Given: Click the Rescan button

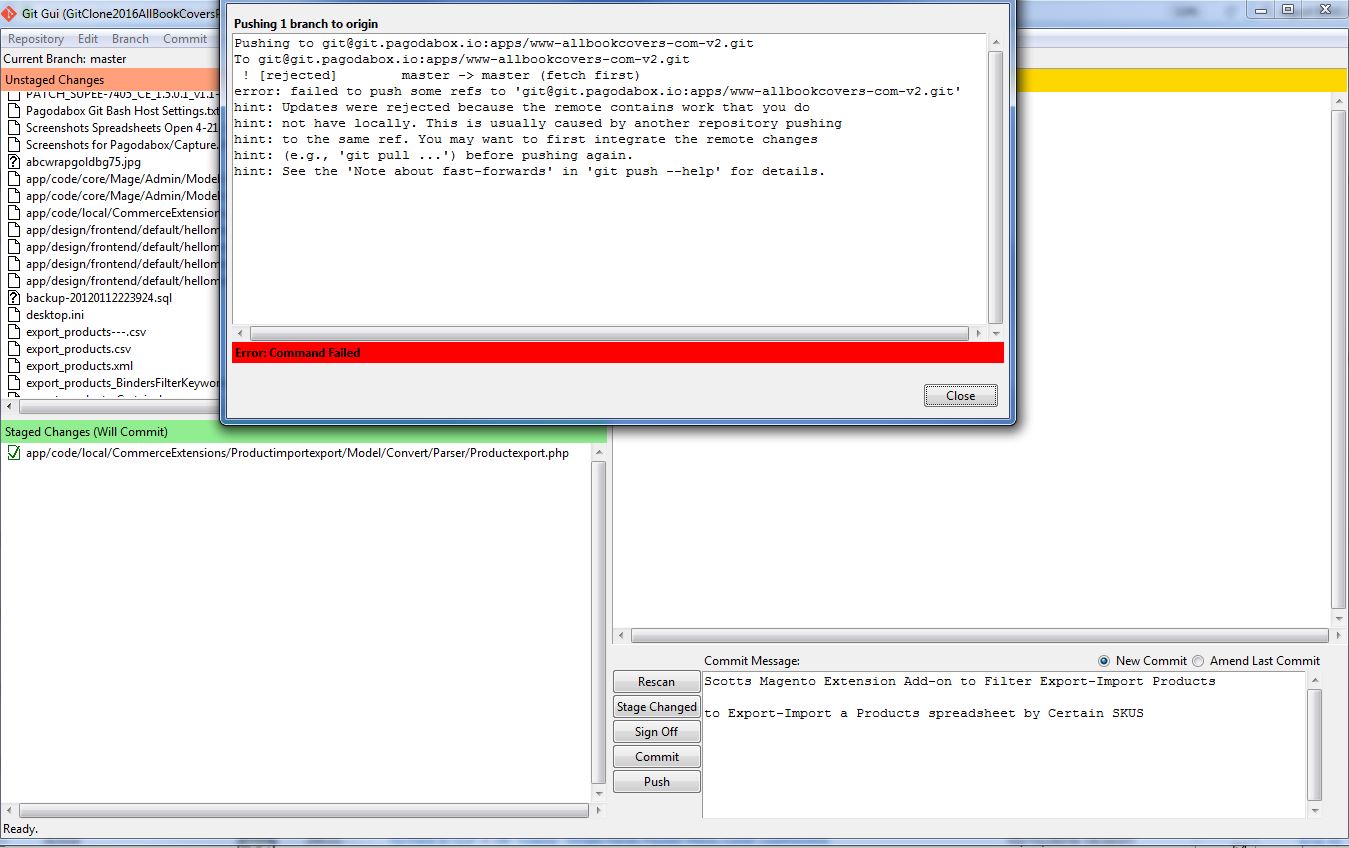Looking at the screenshot, I should point(656,682).
